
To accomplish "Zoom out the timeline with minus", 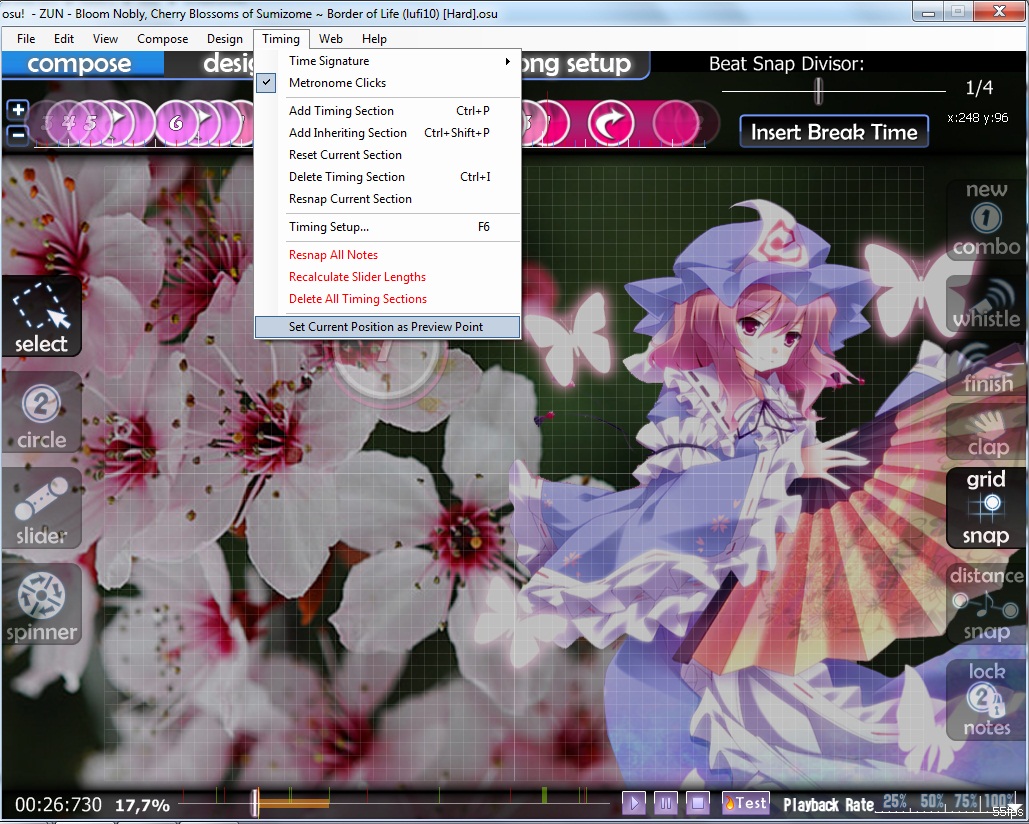I will (x=18, y=135).
